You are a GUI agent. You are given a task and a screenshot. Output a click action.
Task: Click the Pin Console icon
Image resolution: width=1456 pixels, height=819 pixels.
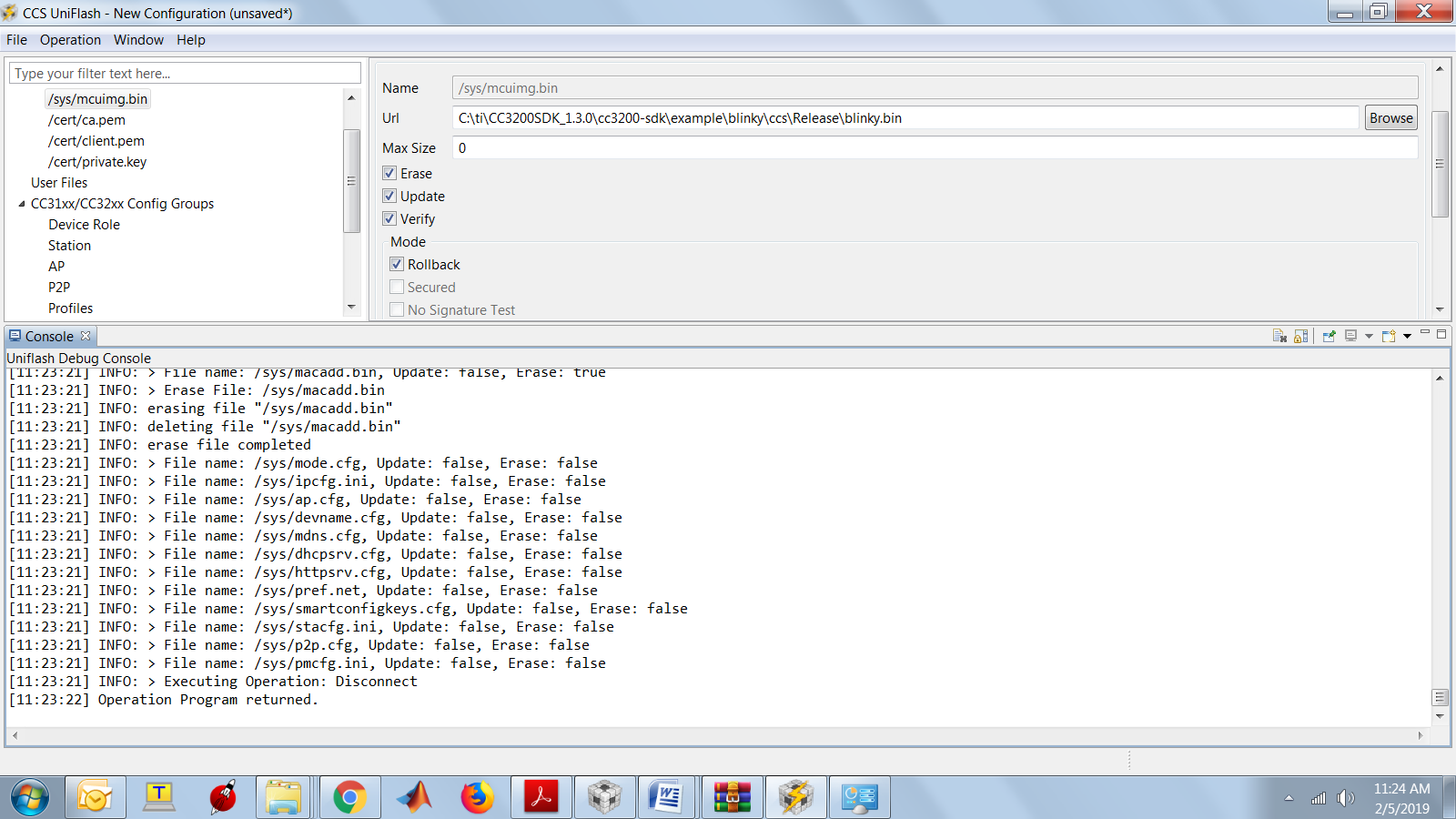click(1329, 336)
